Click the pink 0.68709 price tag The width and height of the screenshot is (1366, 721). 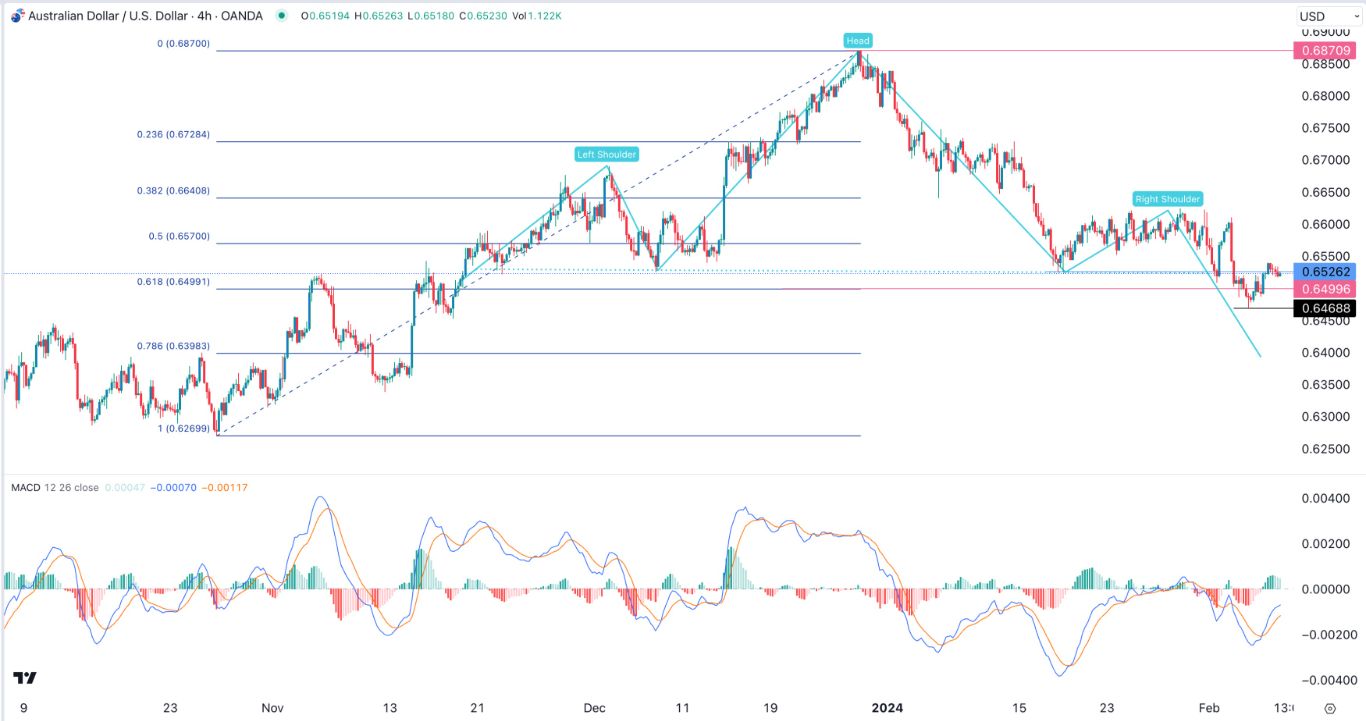coord(1324,50)
